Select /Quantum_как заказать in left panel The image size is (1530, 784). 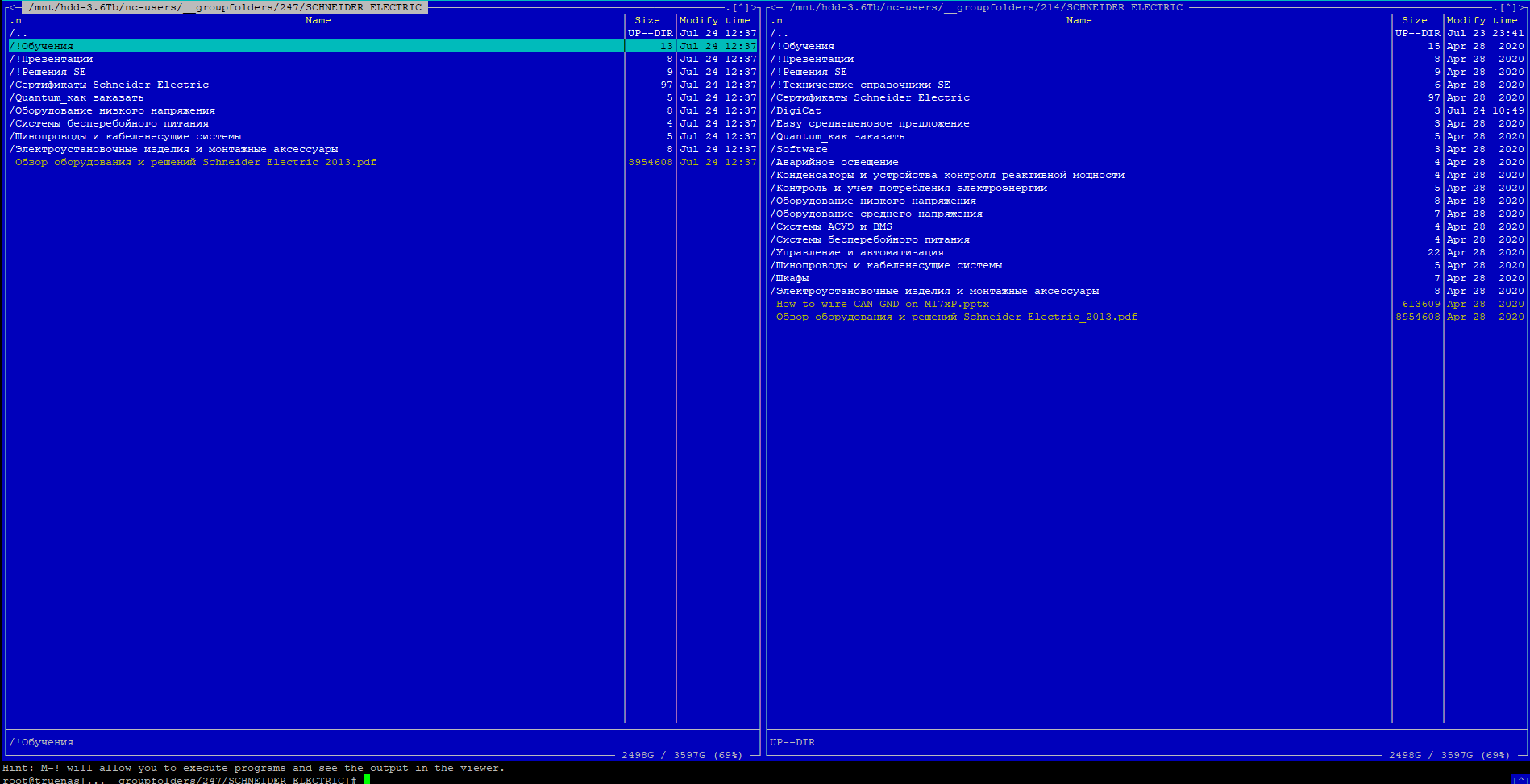click(383, 97)
